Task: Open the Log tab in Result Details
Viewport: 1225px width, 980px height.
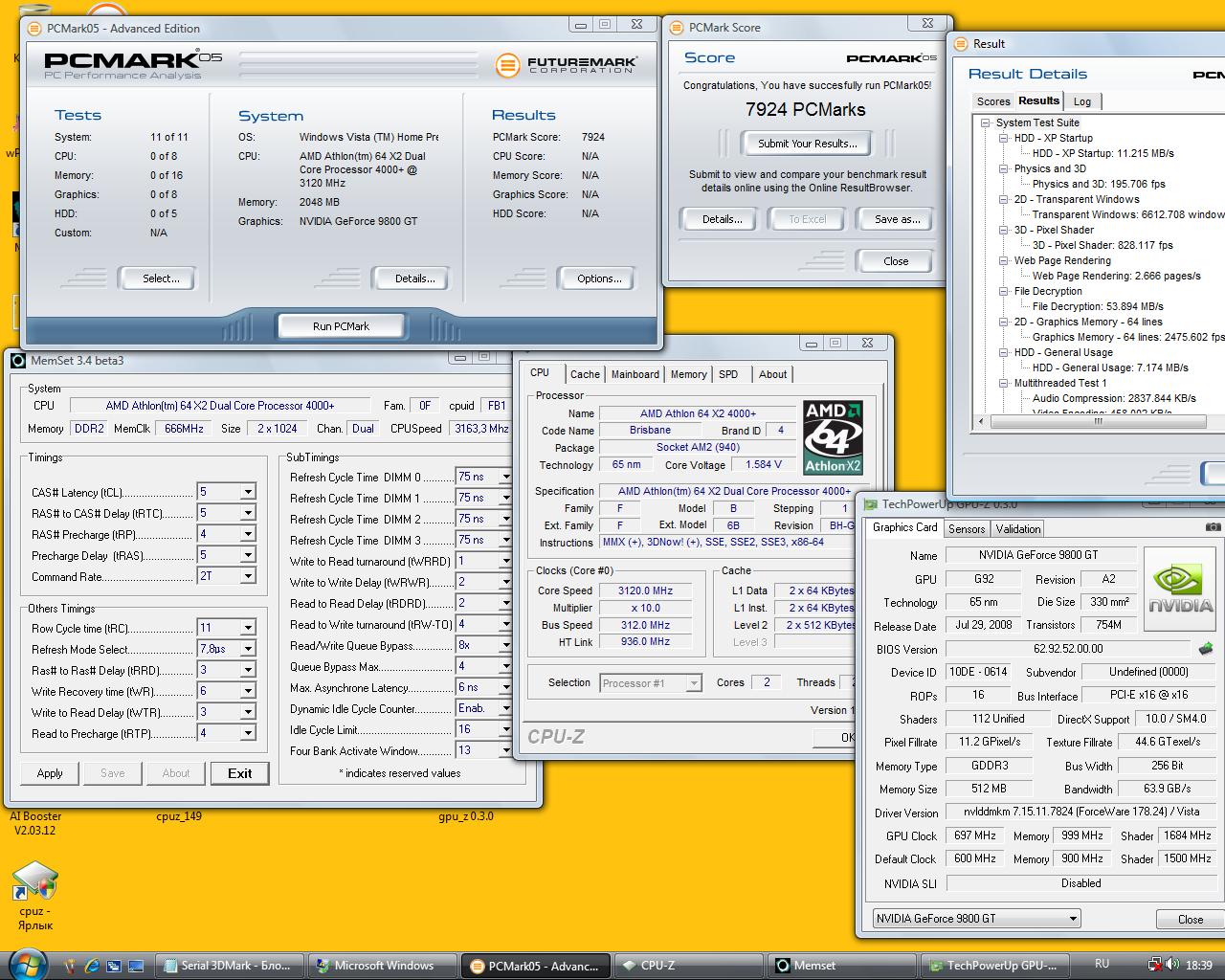Action: point(1082,101)
